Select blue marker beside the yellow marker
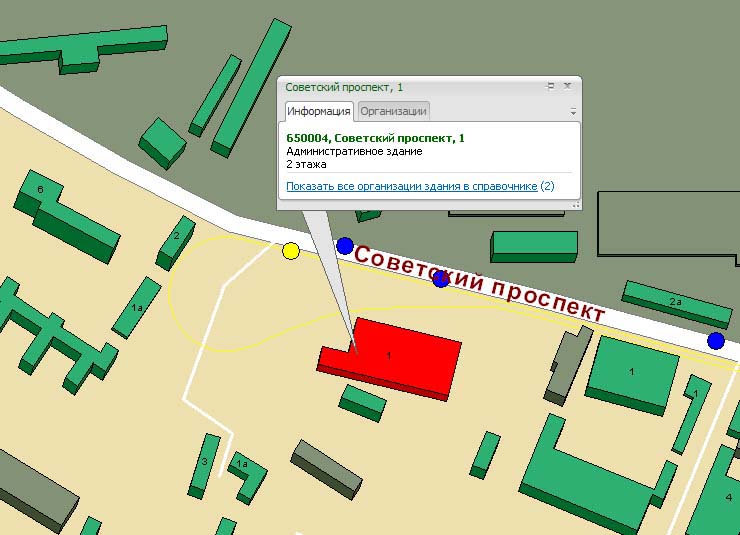Screen dimensions: 740x535 pos(345,246)
